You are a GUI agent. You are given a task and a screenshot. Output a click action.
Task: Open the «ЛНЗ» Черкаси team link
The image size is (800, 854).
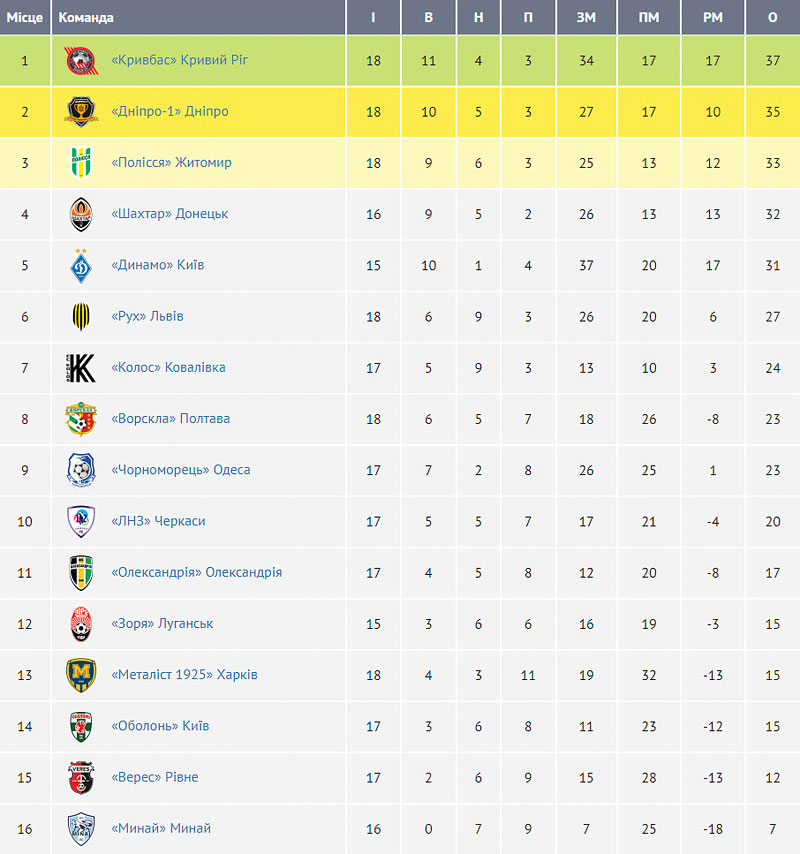coord(158,521)
